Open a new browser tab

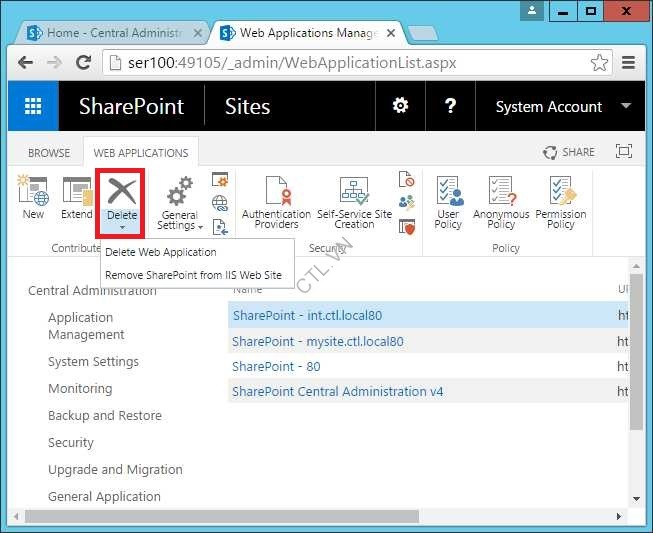[x=423, y=33]
